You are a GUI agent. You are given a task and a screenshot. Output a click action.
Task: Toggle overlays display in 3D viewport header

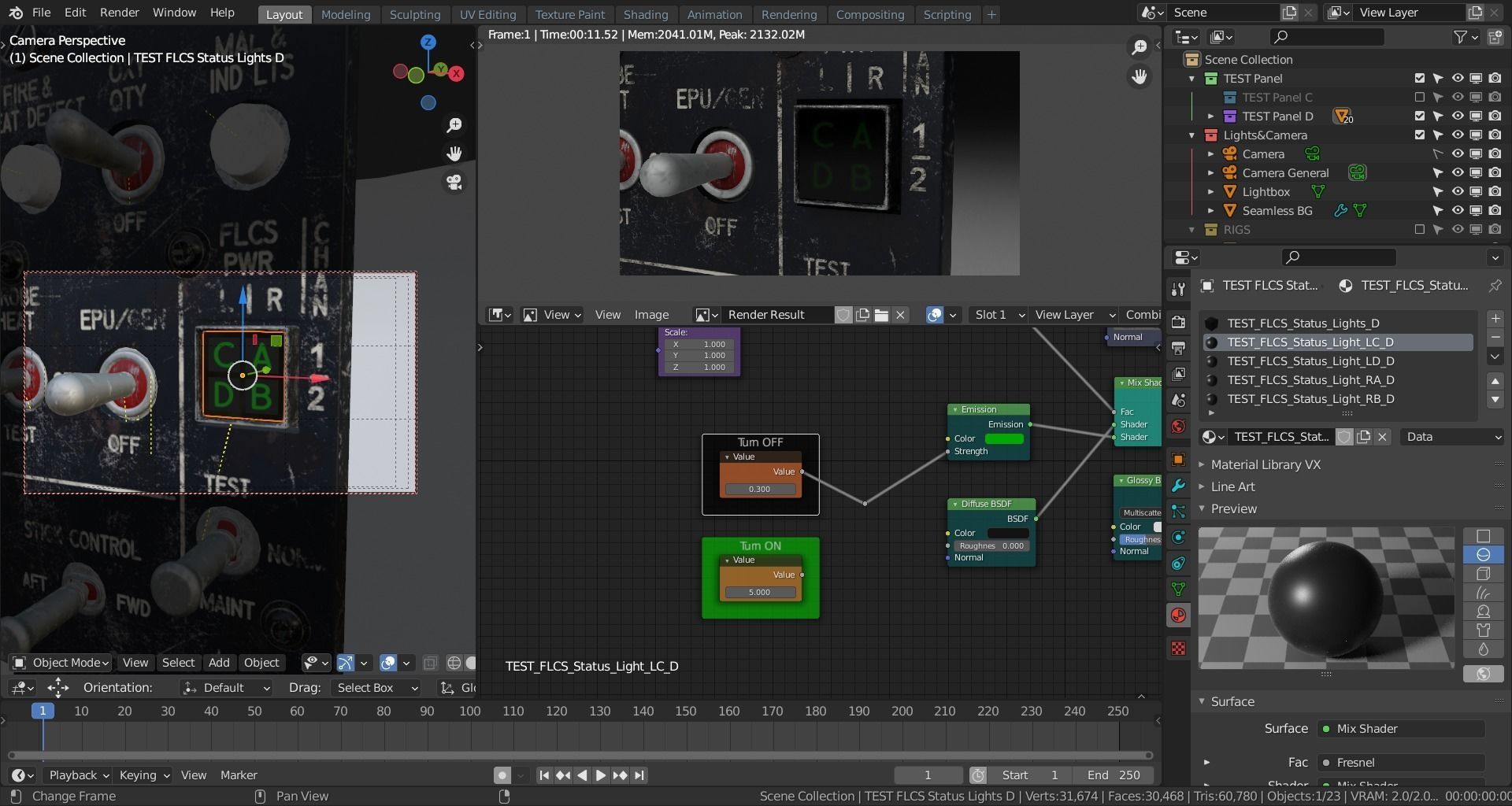[x=387, y=663]
